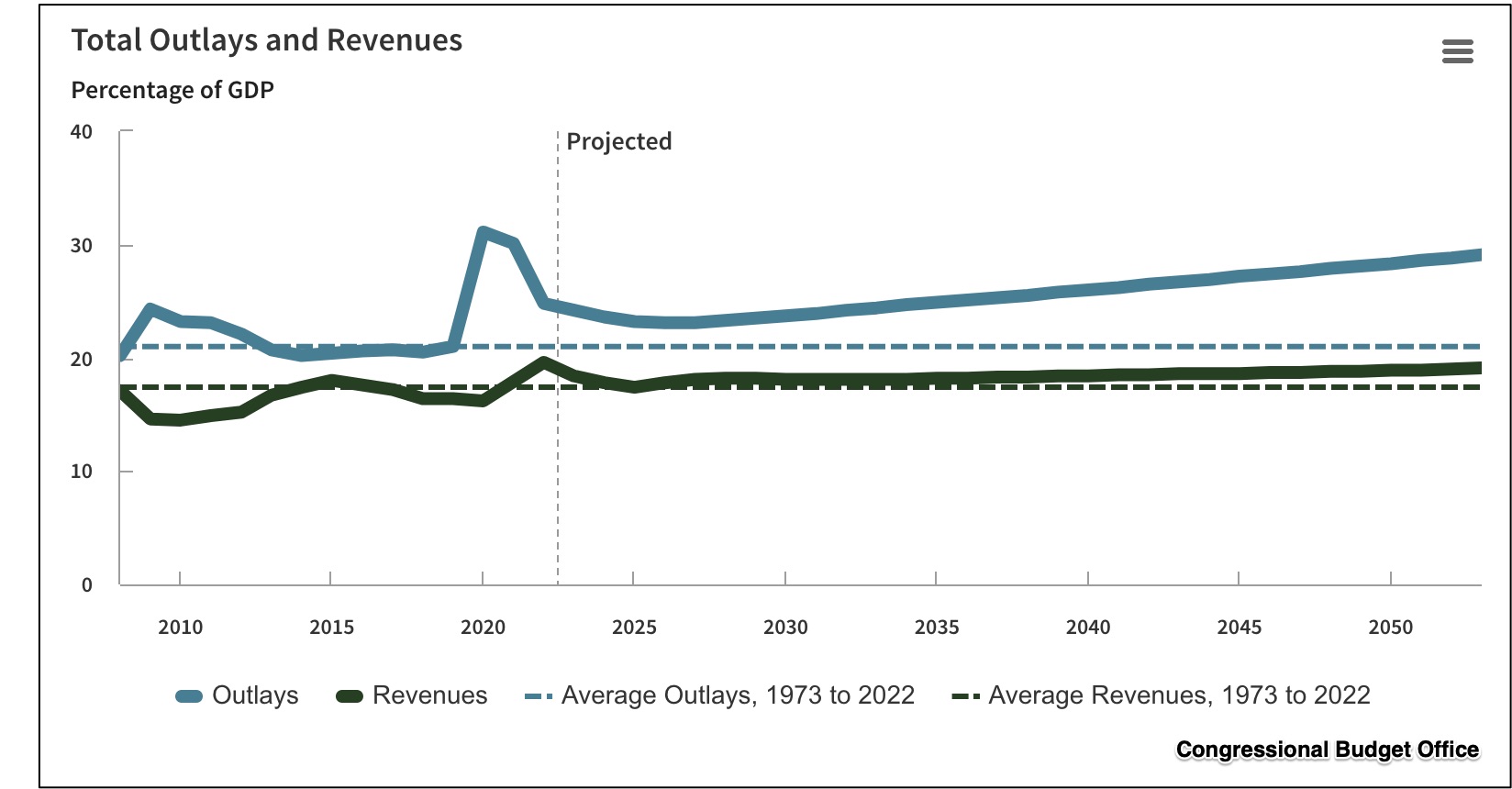Click the 2010 x-axis label
The width and height of the screenshot is (1512, 789).
180,628
